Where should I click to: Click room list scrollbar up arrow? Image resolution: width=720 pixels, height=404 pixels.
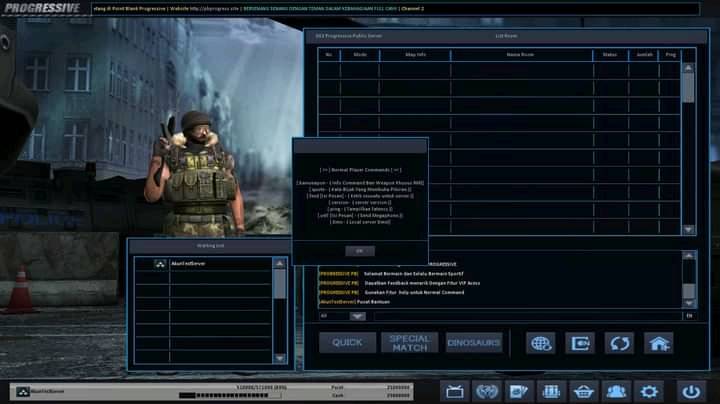tap(688, 68)
